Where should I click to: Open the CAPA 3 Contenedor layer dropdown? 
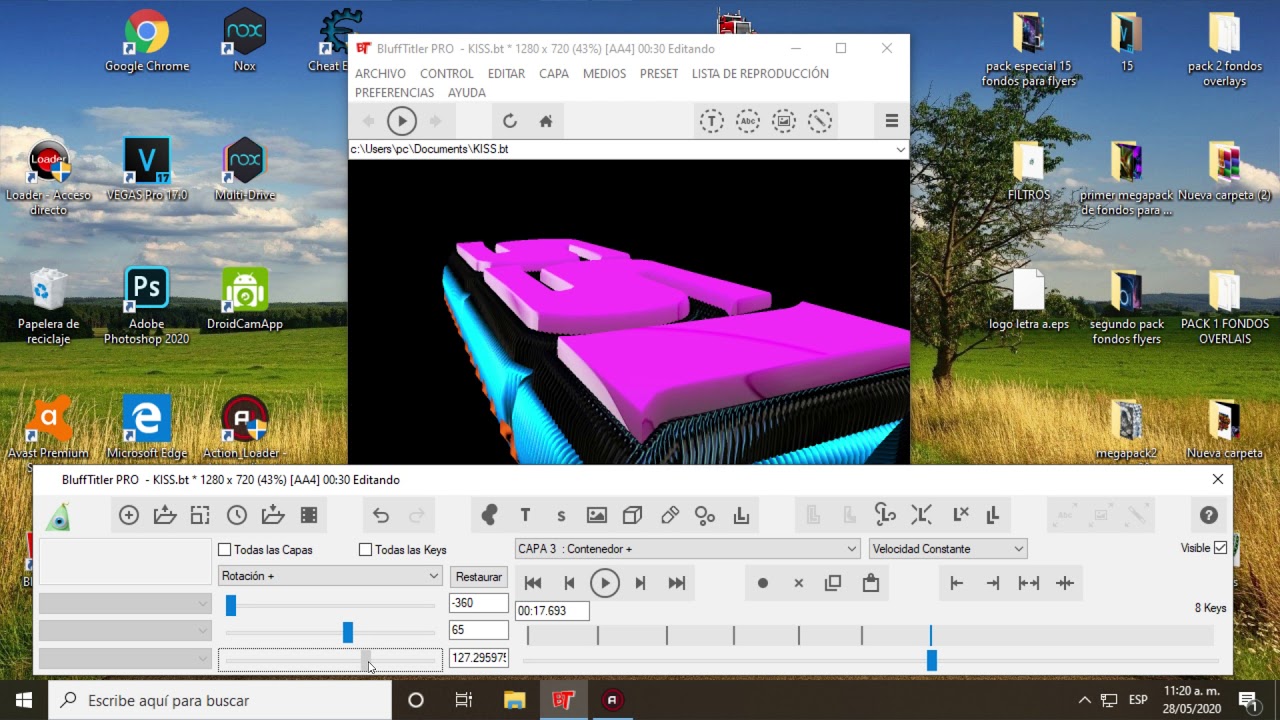point(687,548)
